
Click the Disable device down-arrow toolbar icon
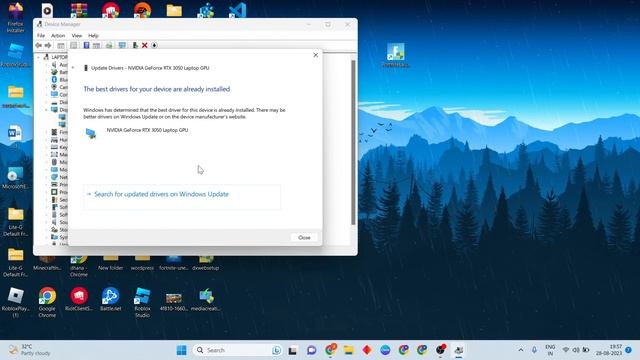point(154,45)
